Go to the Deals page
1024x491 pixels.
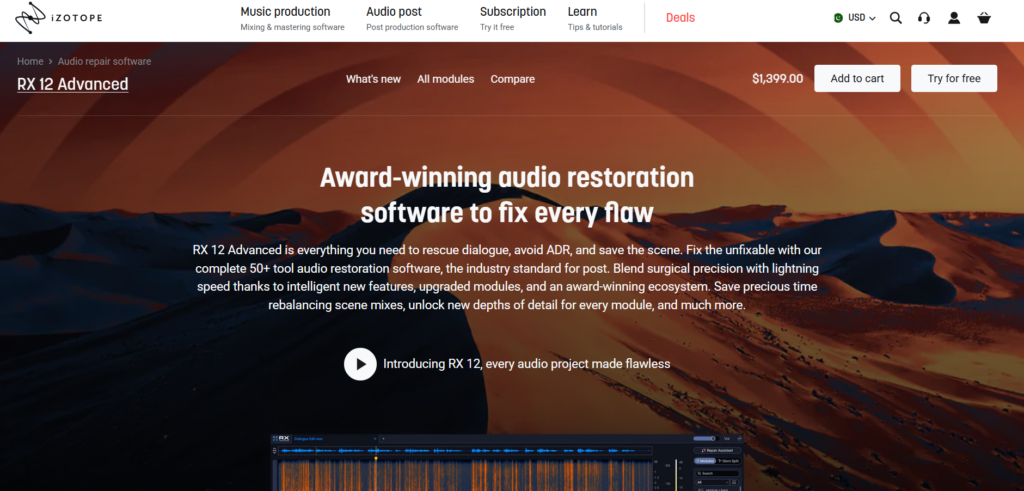(680, 18)
